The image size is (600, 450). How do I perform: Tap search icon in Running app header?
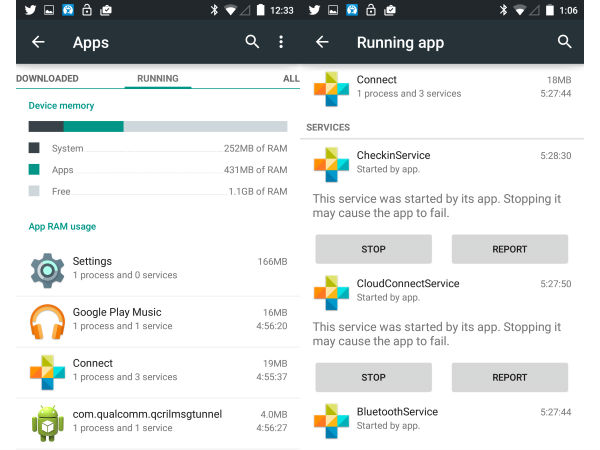coord(565,42)
